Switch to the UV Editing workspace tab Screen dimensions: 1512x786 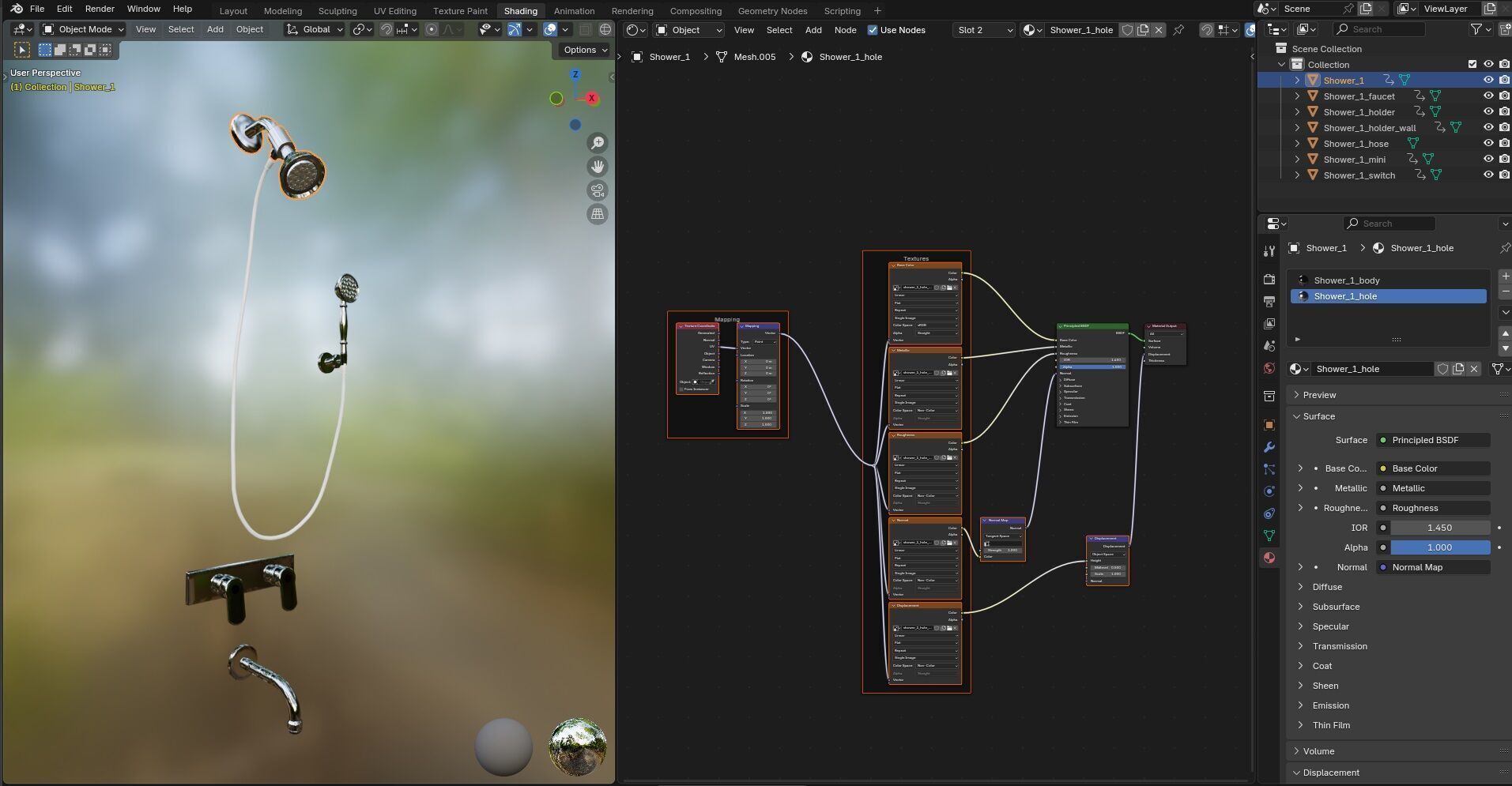pyautogui.click(x=395, y=11)
